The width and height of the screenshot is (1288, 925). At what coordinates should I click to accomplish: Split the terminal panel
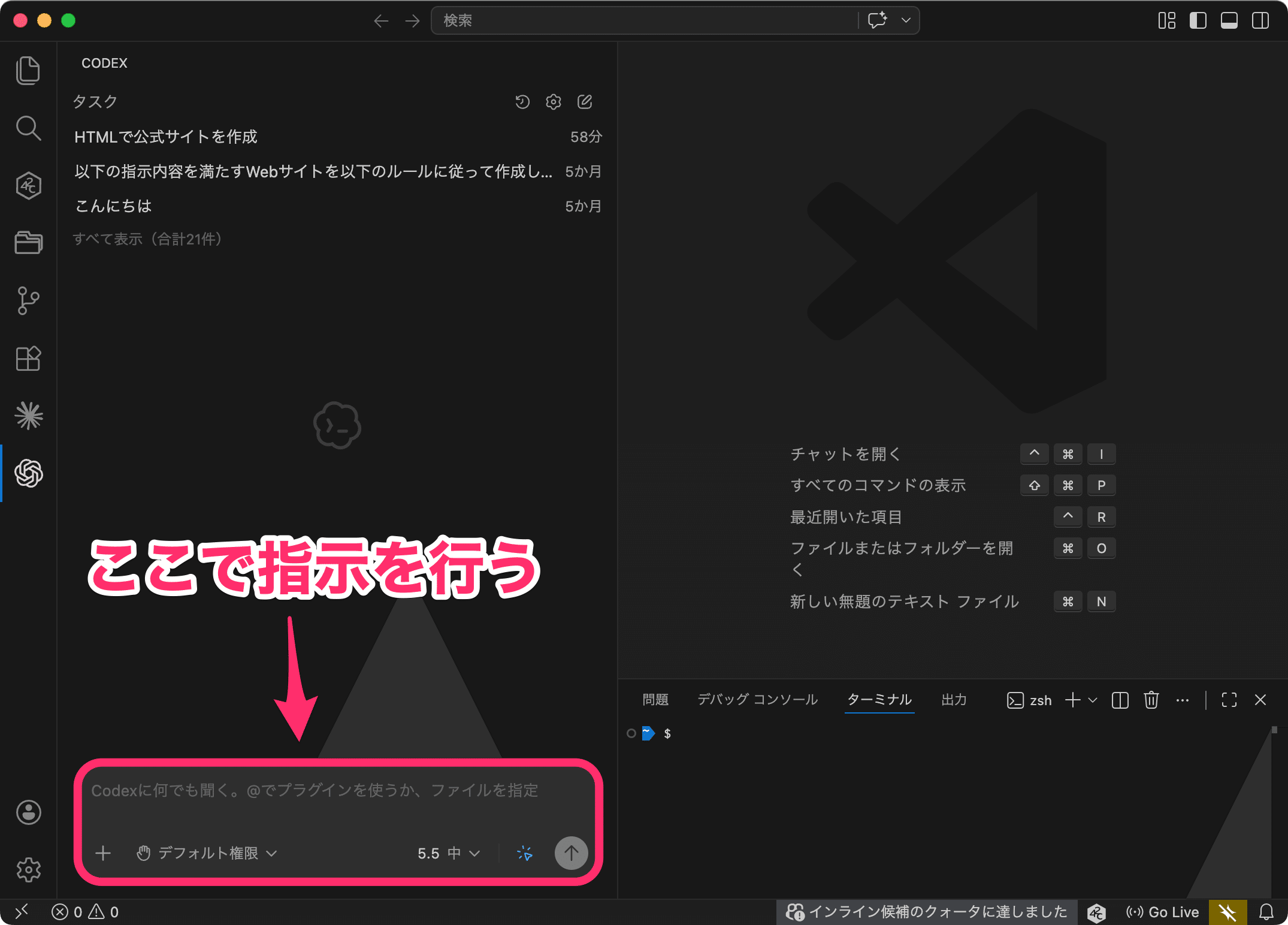pyautogui.click(x=1120, y=700)
